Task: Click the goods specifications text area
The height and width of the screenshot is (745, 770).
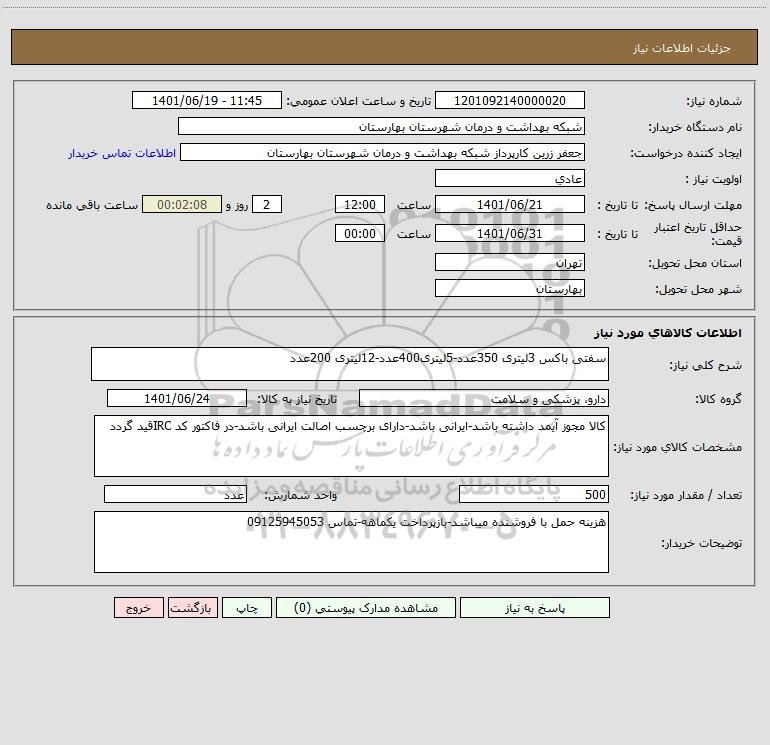Action: click(351, 446)
